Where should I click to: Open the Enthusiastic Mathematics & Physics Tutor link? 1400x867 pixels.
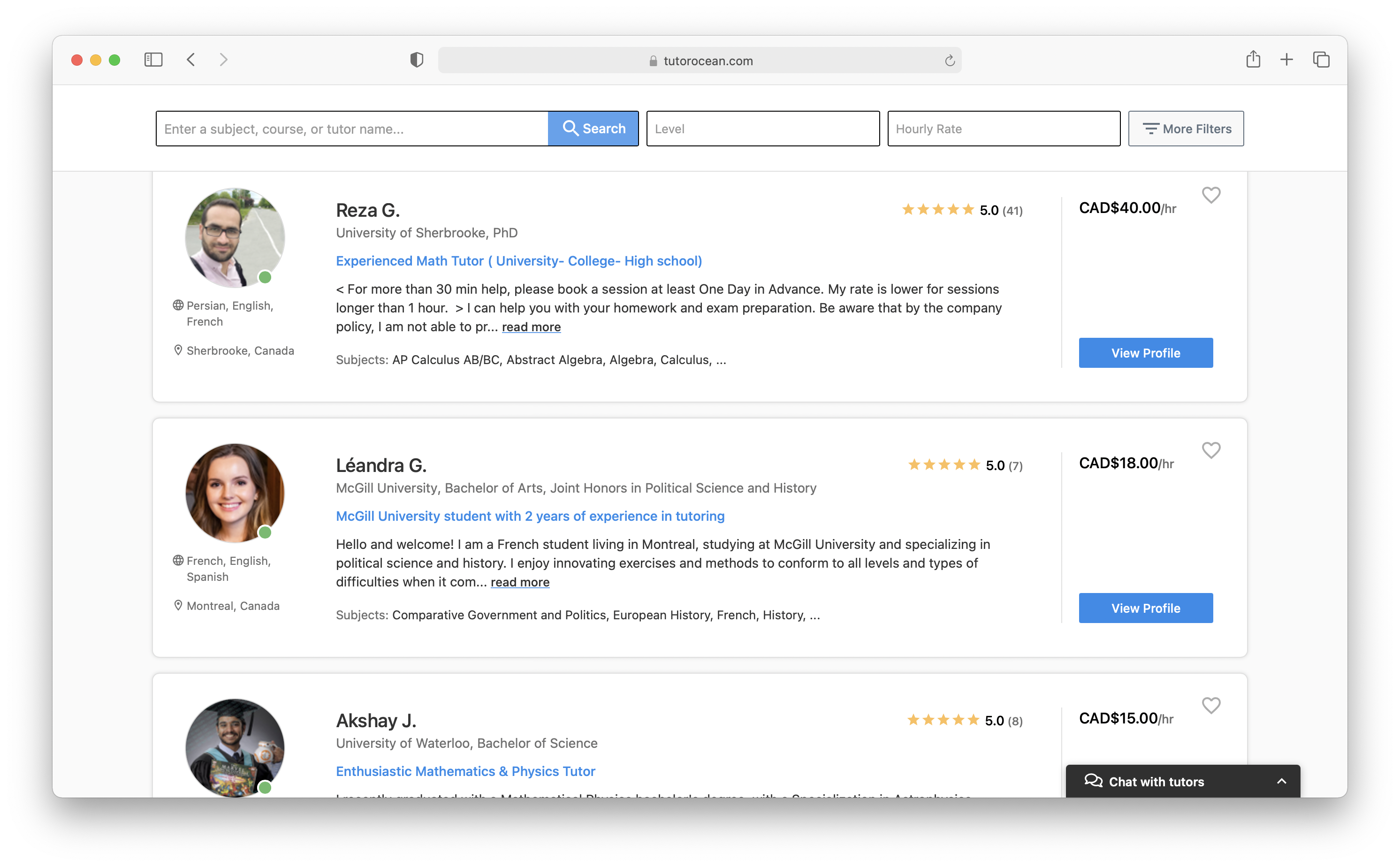pos(465,771)
